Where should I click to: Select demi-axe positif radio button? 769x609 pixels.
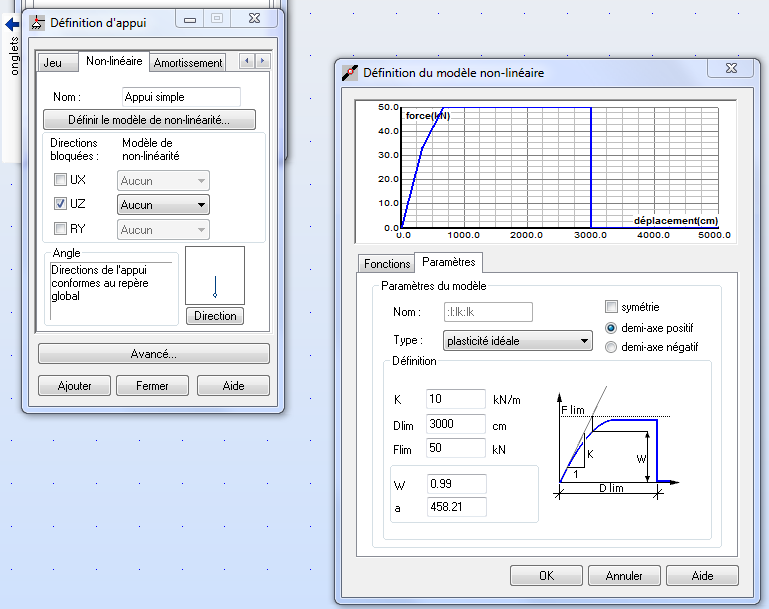tap(611, 328)
